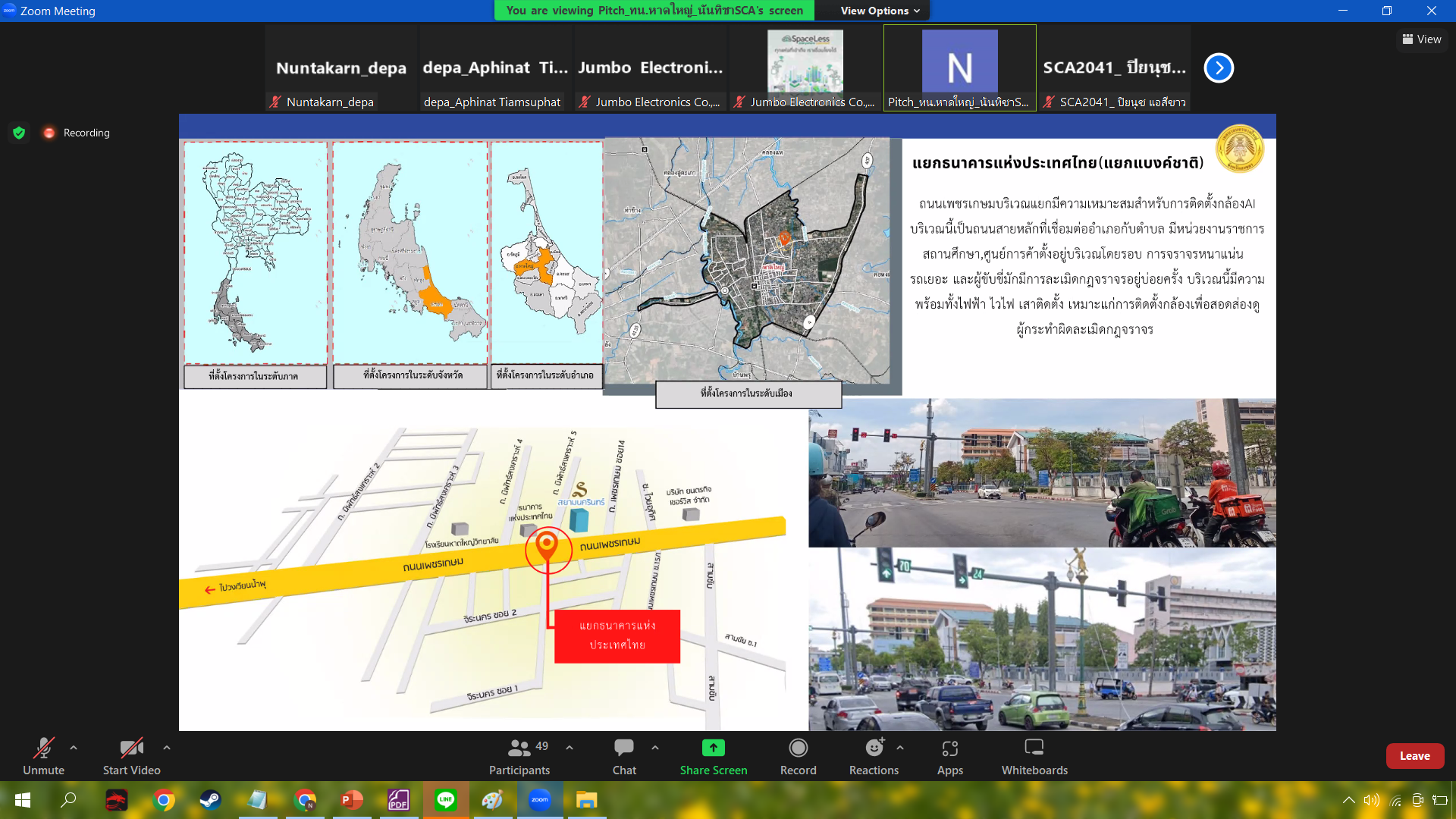Select Jumbo Electroni... name-only participant tile
The width and height of the screenshot is (1456, 819).
[651, 68]
